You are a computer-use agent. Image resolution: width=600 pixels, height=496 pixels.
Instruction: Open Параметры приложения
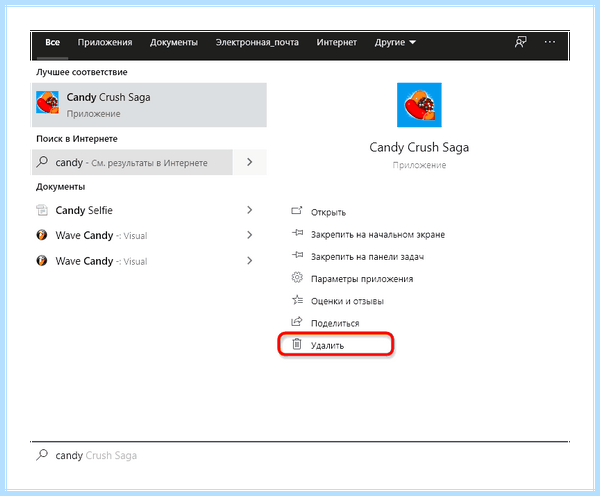point(362,279)
